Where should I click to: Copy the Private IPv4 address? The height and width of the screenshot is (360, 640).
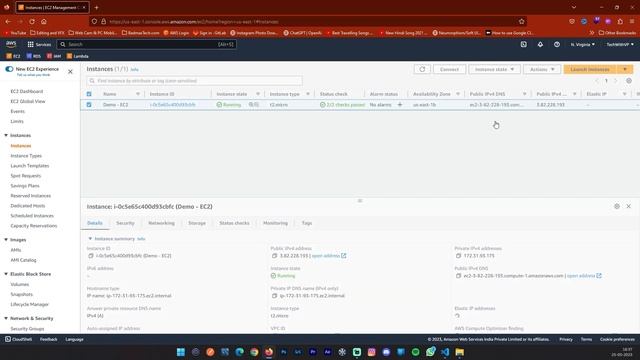(x=458, y=256)
